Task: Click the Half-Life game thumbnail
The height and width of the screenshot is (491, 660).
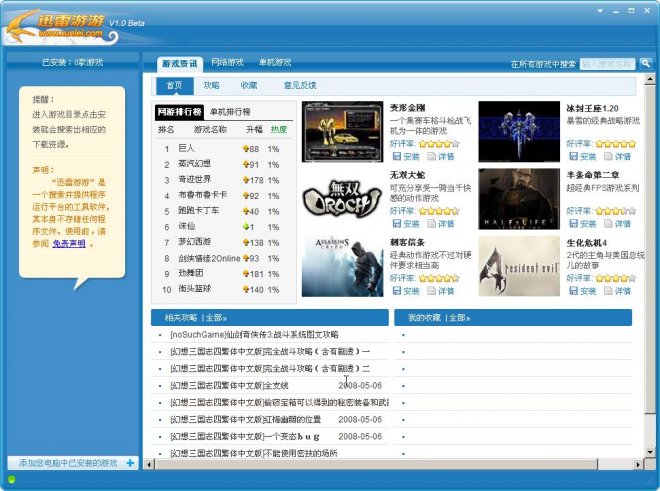Action: (519, 199)
